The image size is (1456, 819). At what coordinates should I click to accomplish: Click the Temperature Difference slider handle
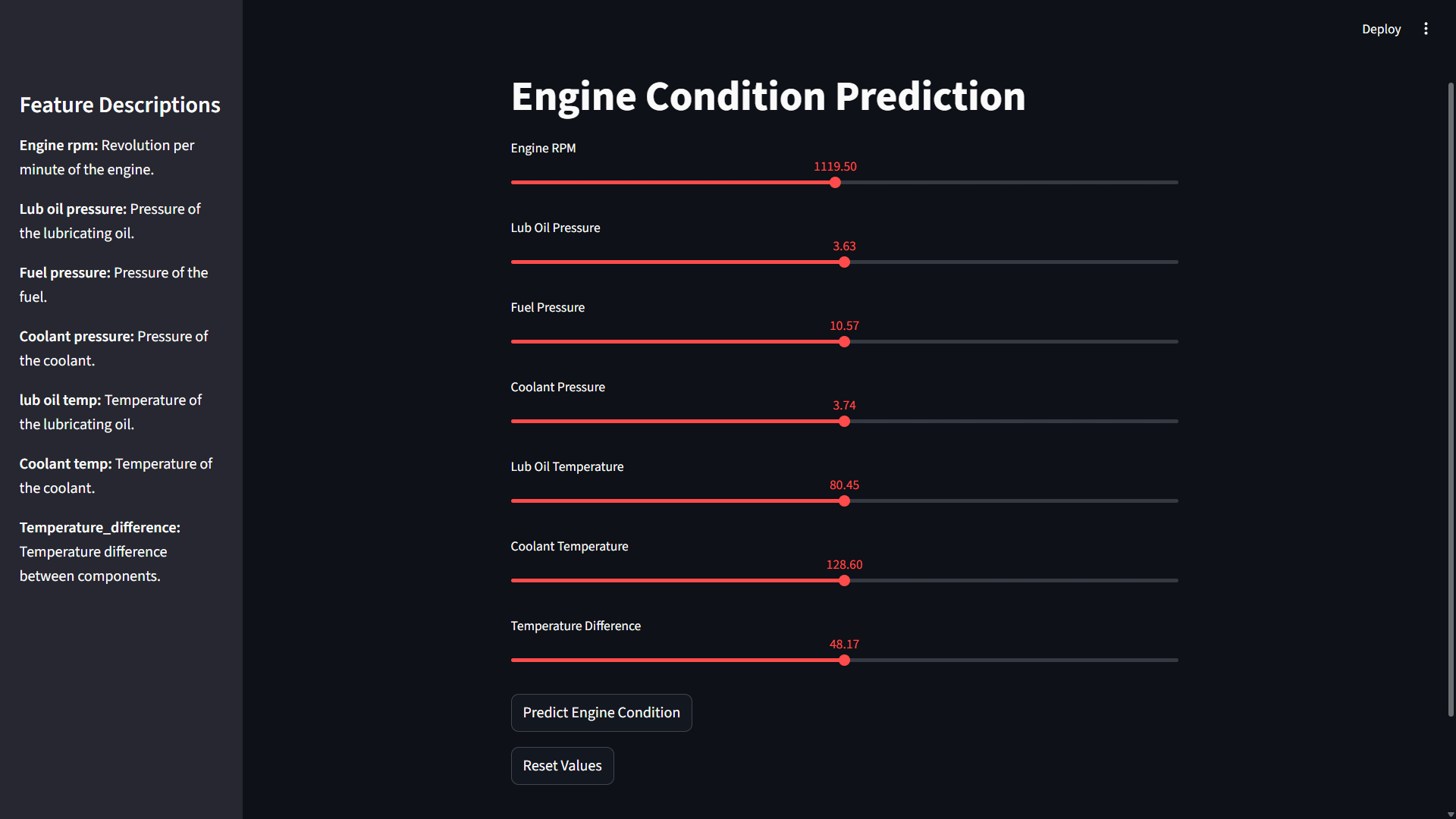844,661
